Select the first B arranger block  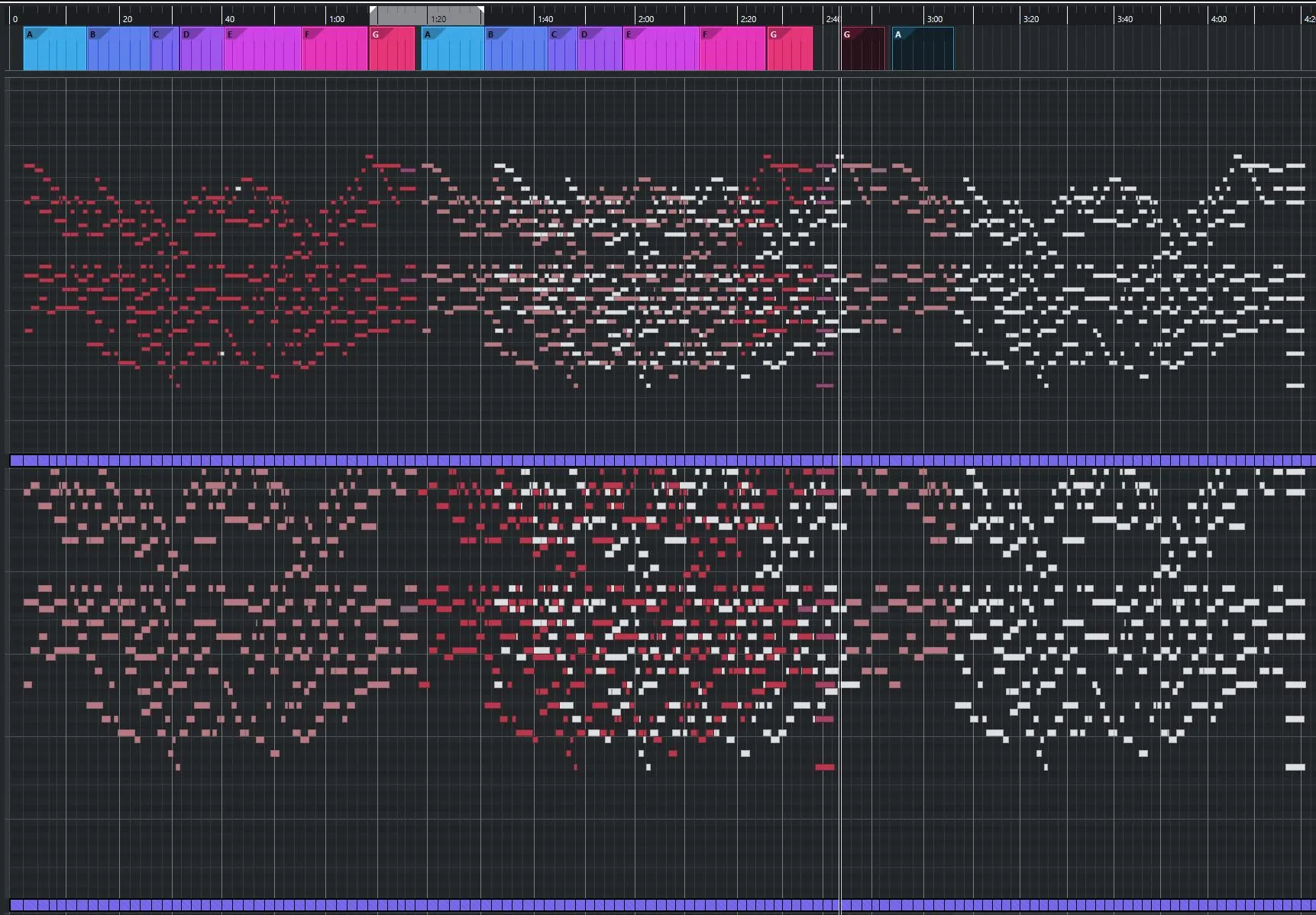click(x=118, y=50)
